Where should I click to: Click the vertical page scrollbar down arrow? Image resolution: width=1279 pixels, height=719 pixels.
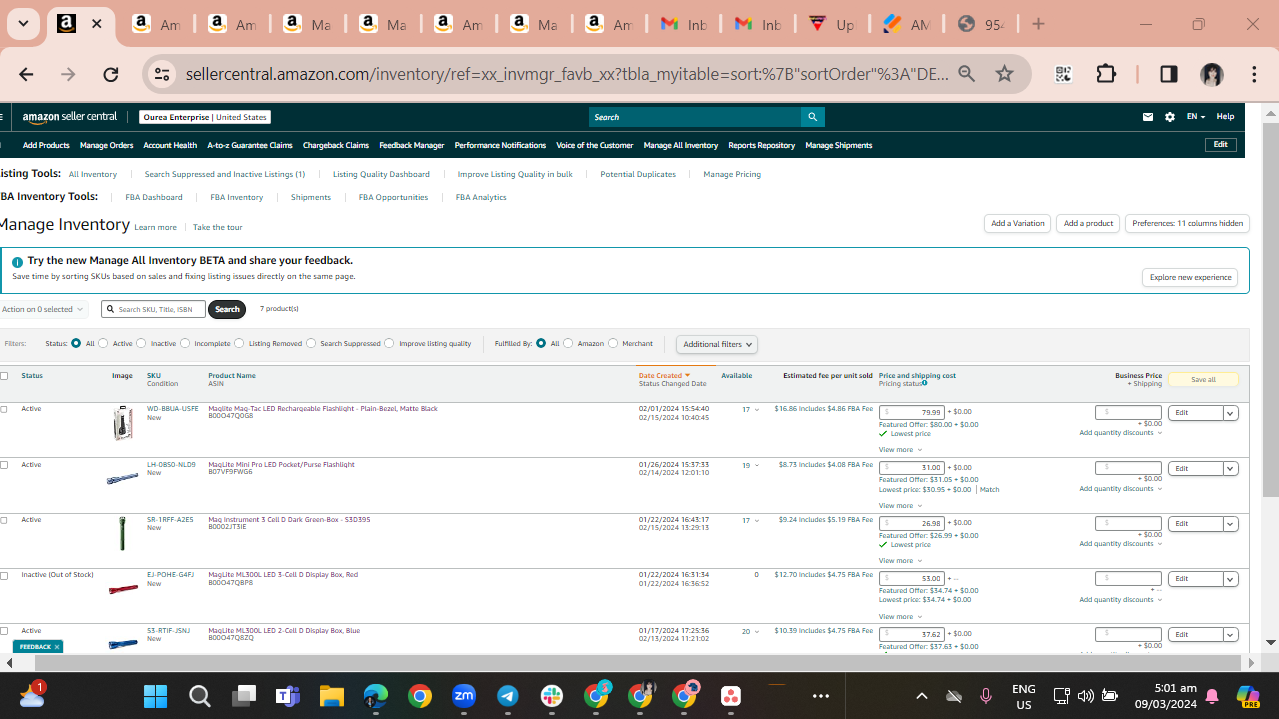coord(1270,643)
